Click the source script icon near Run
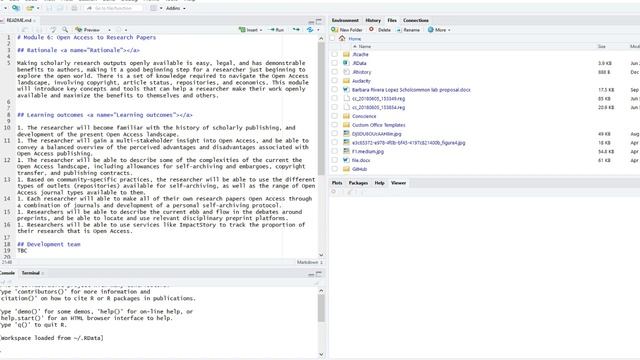640x360 pixels. point(310,30)
